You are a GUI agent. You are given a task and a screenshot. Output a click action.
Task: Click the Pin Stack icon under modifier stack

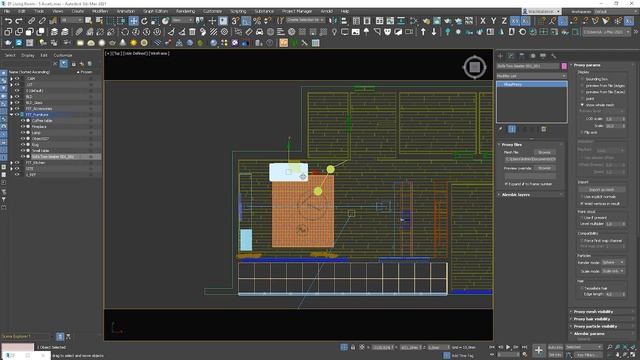point(501,129)
